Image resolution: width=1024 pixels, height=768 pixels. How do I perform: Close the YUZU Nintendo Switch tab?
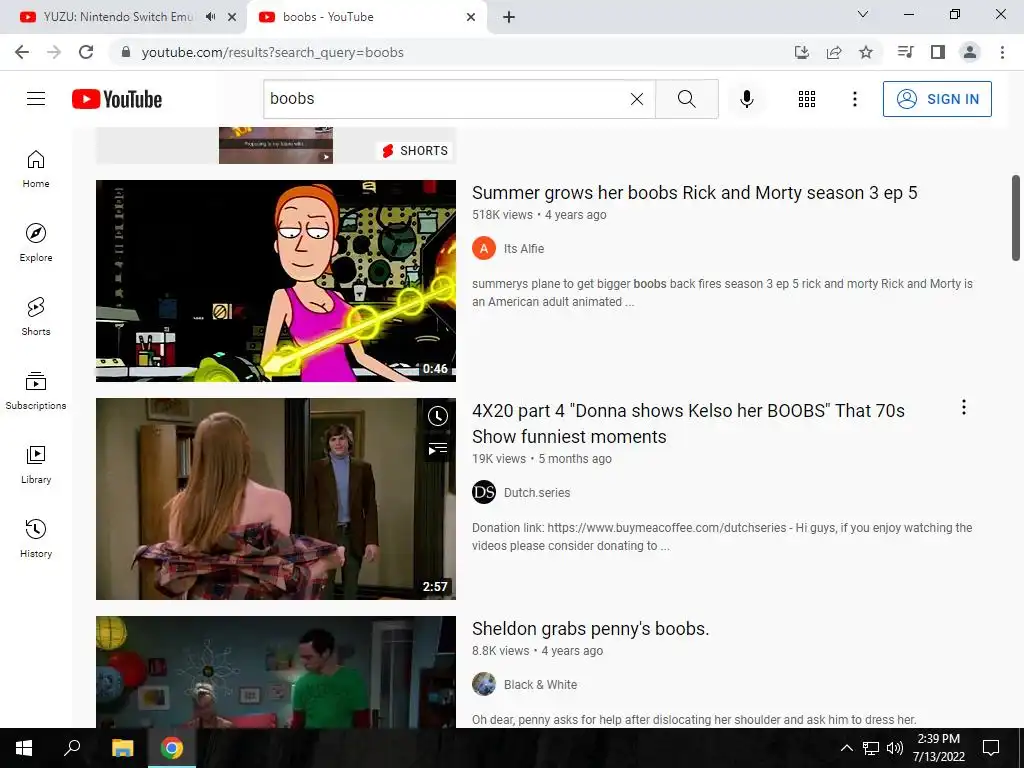pos(232,17)
